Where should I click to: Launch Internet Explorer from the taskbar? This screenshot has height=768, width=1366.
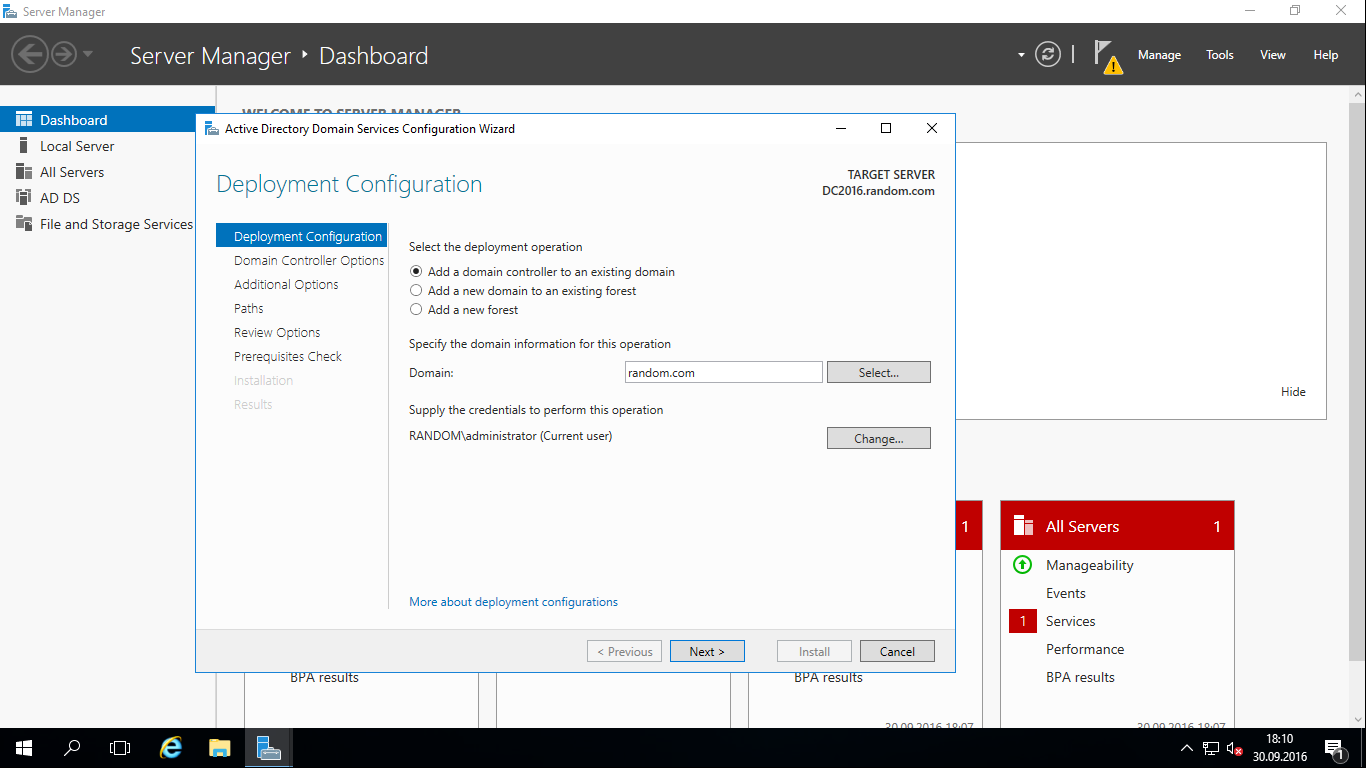pos(172,748)
